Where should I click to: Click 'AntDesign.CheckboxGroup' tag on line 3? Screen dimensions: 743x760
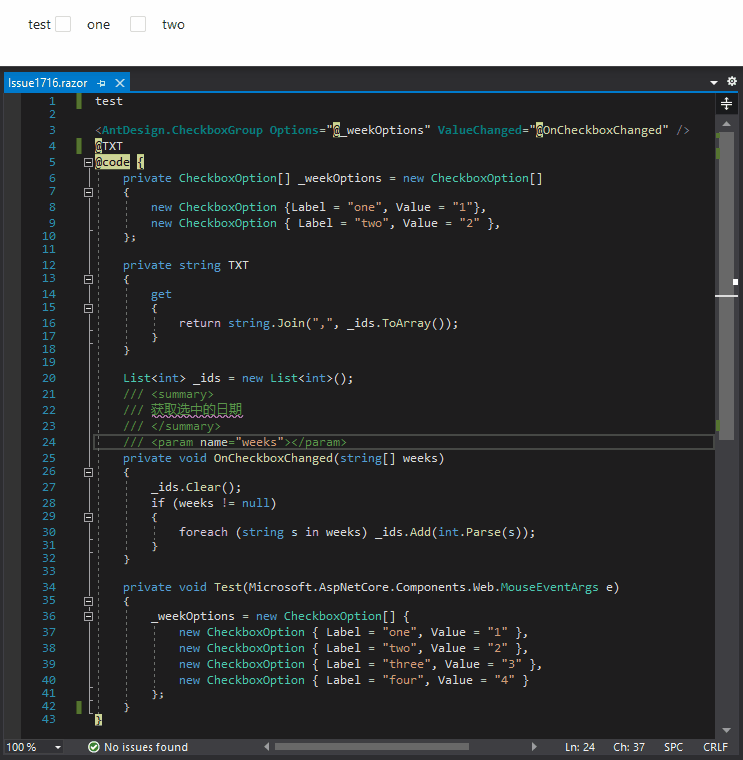click(182, 130)
